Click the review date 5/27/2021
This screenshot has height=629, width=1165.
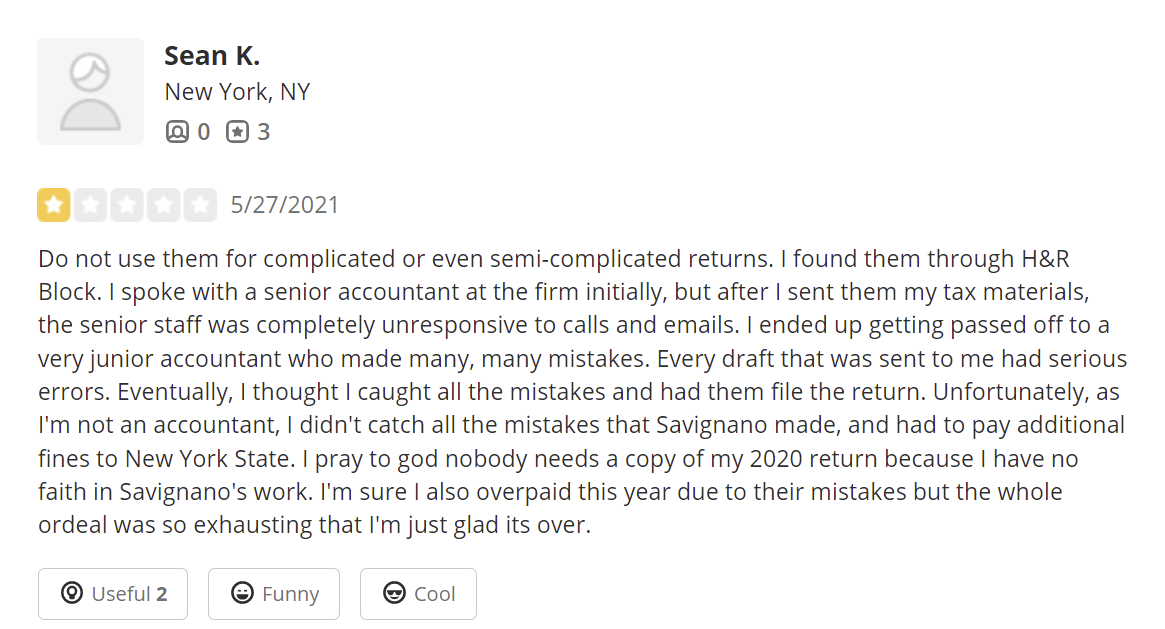285,205
